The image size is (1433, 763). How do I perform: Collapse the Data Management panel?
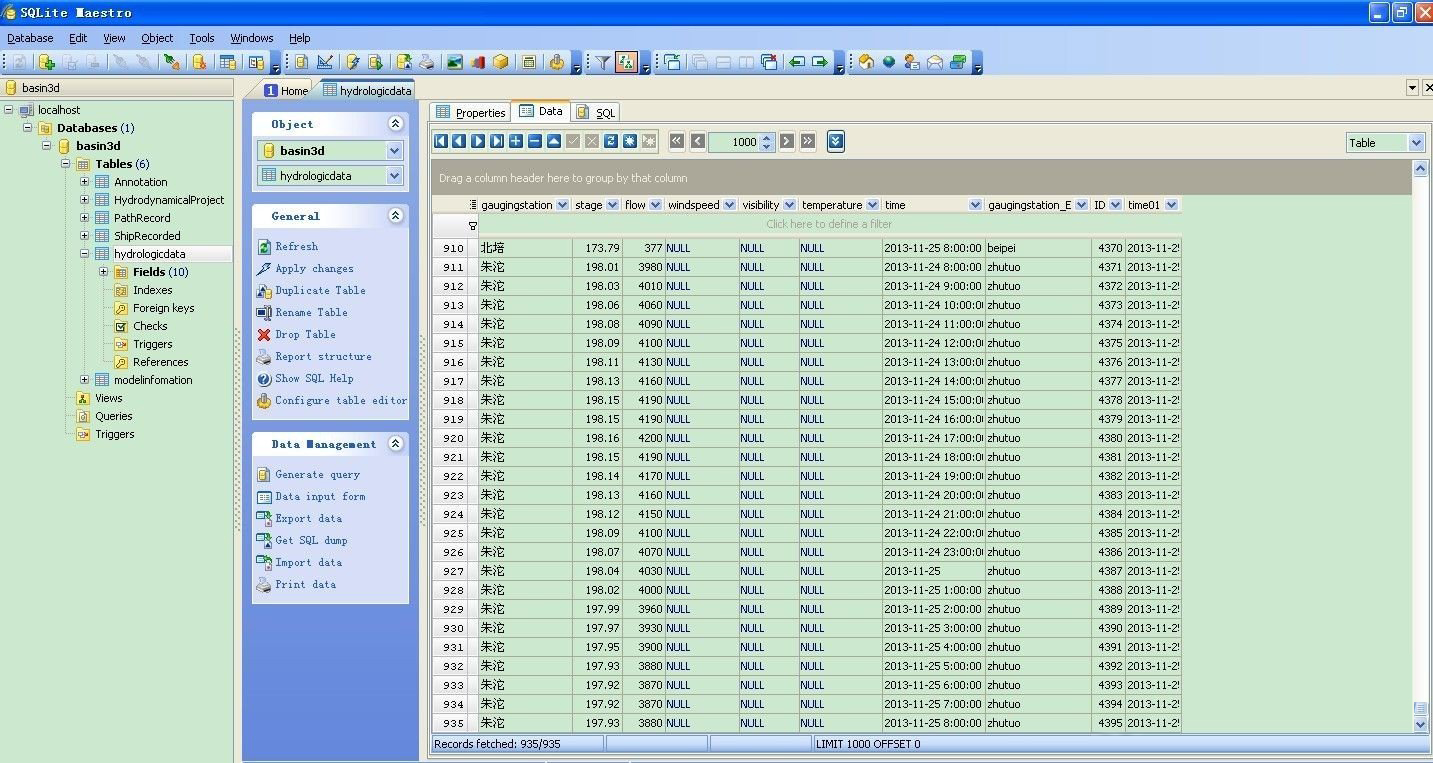(x=395, y=444)
